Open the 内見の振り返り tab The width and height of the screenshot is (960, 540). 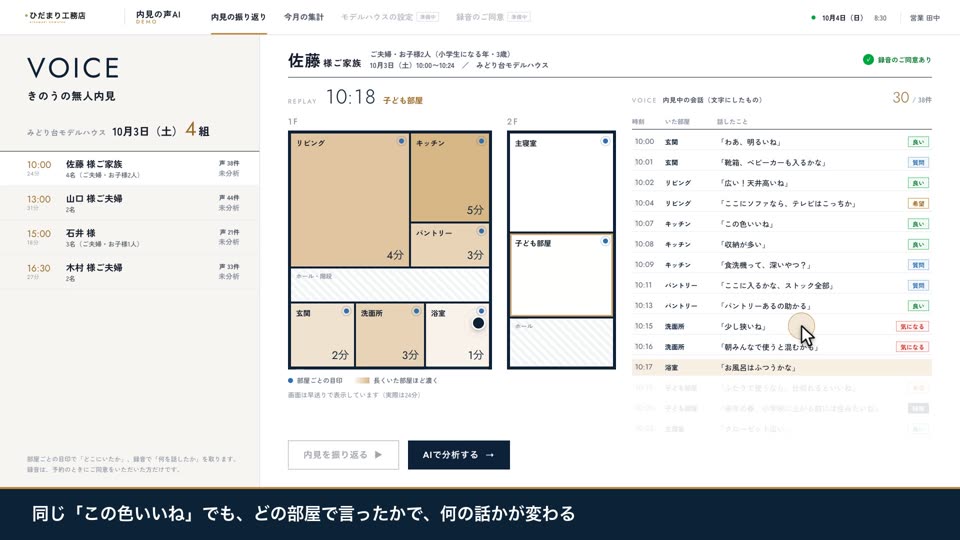pyautogui.click(x=238, y=17)
